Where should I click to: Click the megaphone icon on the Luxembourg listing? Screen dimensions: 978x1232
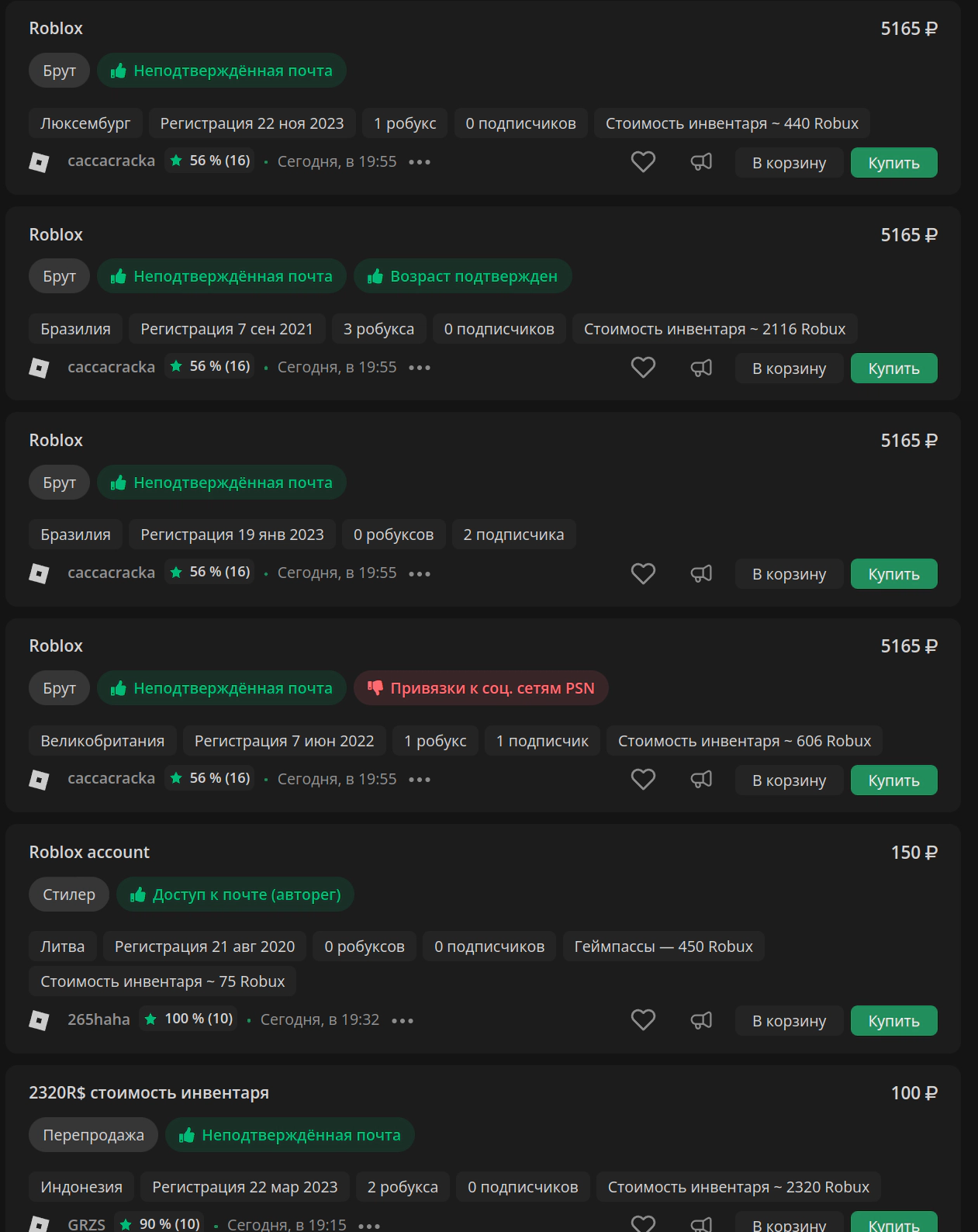click(701, 162)
